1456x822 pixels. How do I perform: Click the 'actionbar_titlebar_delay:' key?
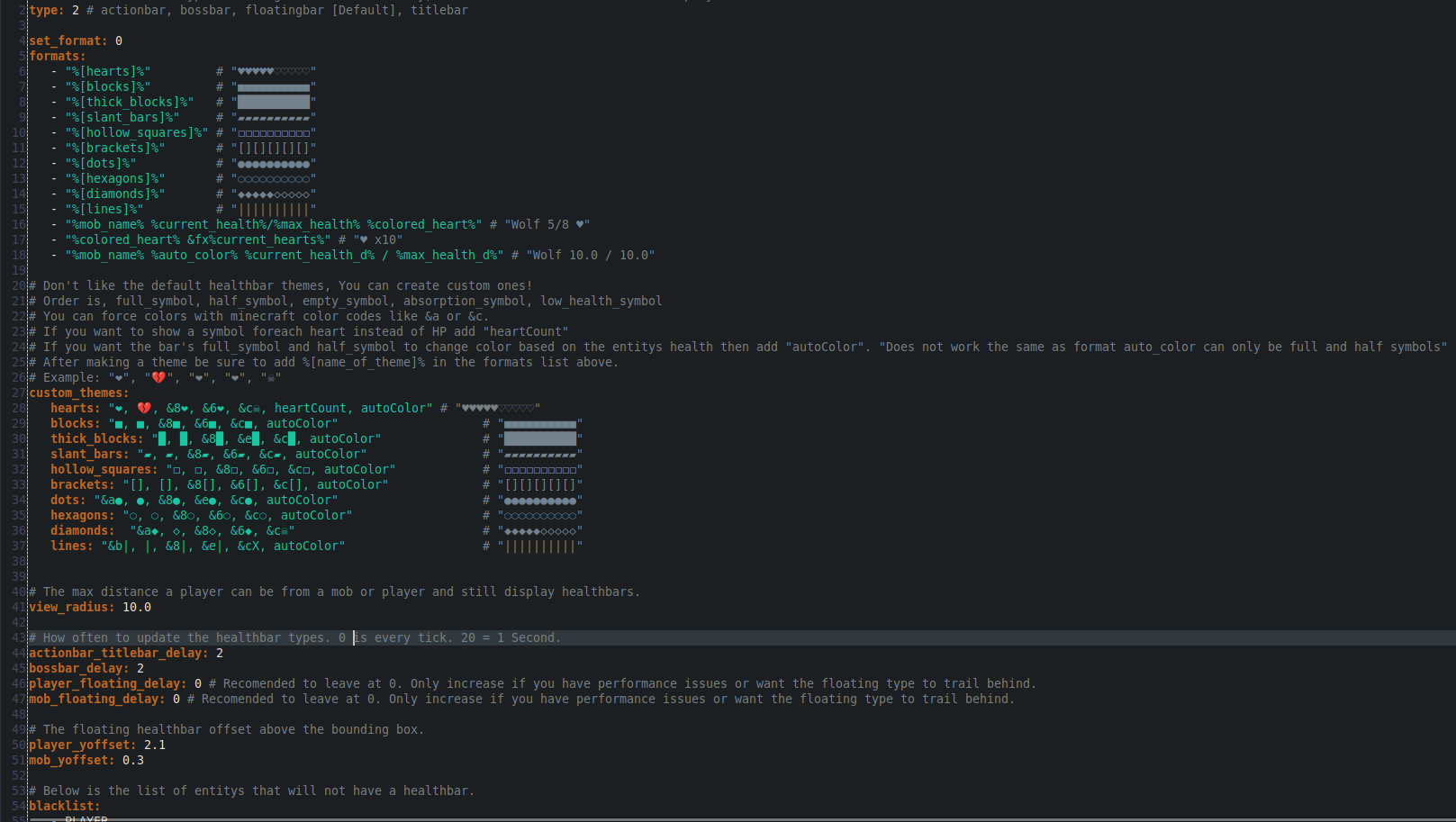pyautogui.click(x=119, y=653)
